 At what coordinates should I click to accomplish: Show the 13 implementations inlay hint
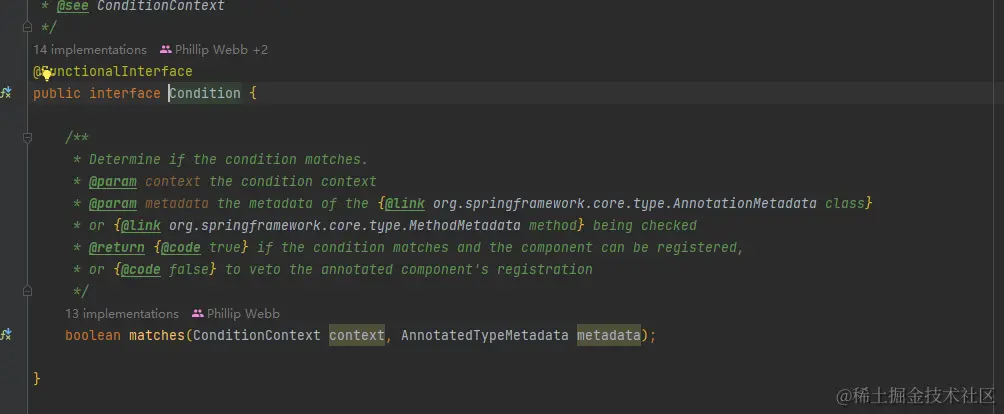[122, 314]
